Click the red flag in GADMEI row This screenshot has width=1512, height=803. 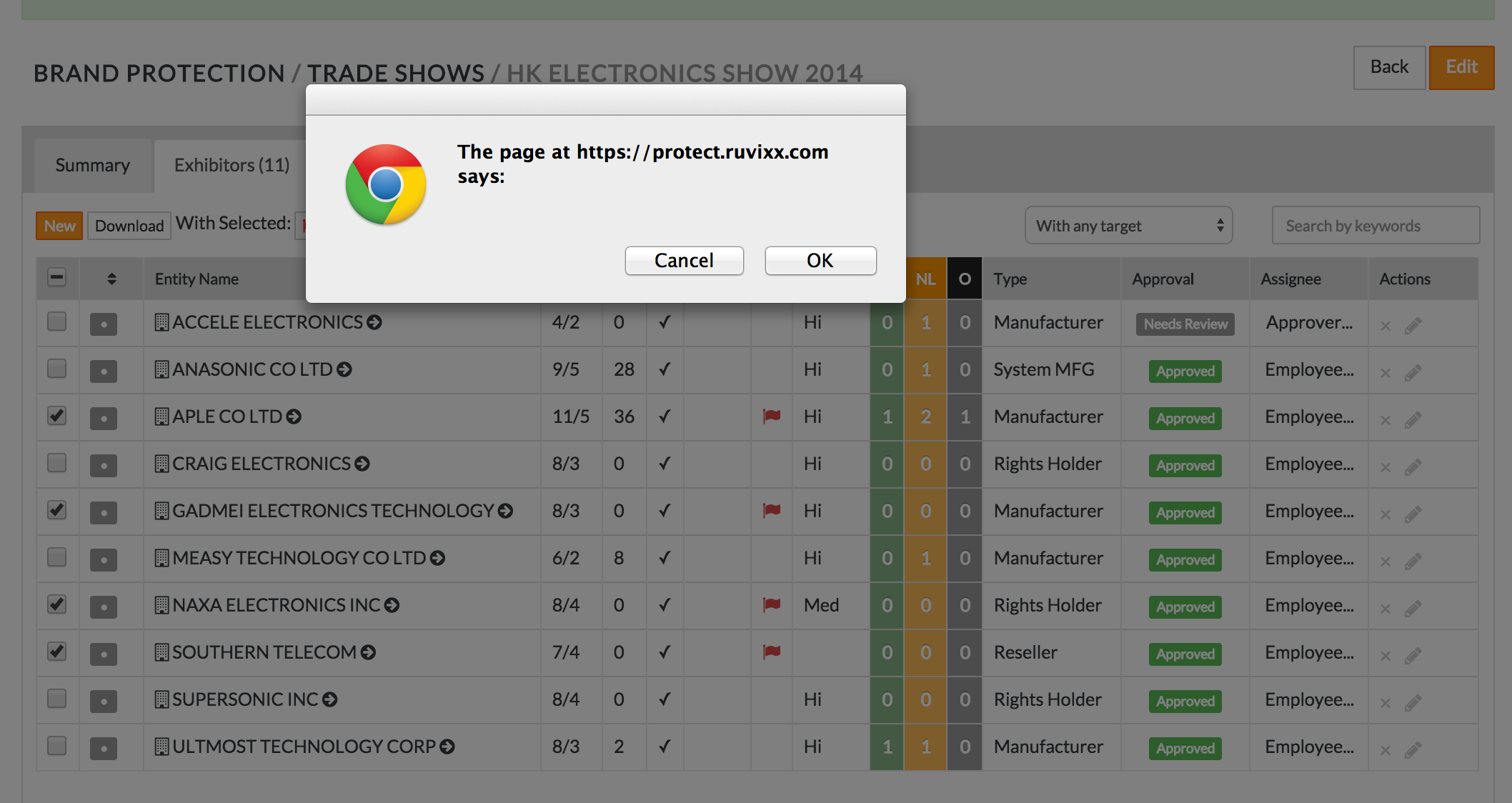click(771, 510)
